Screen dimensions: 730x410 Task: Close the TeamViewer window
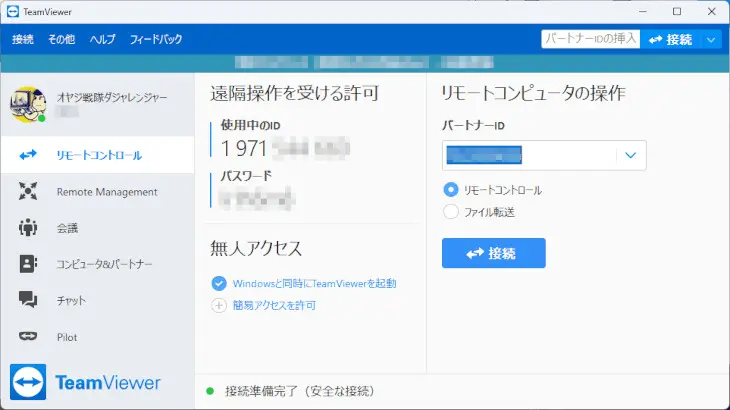tap(711, 11)
